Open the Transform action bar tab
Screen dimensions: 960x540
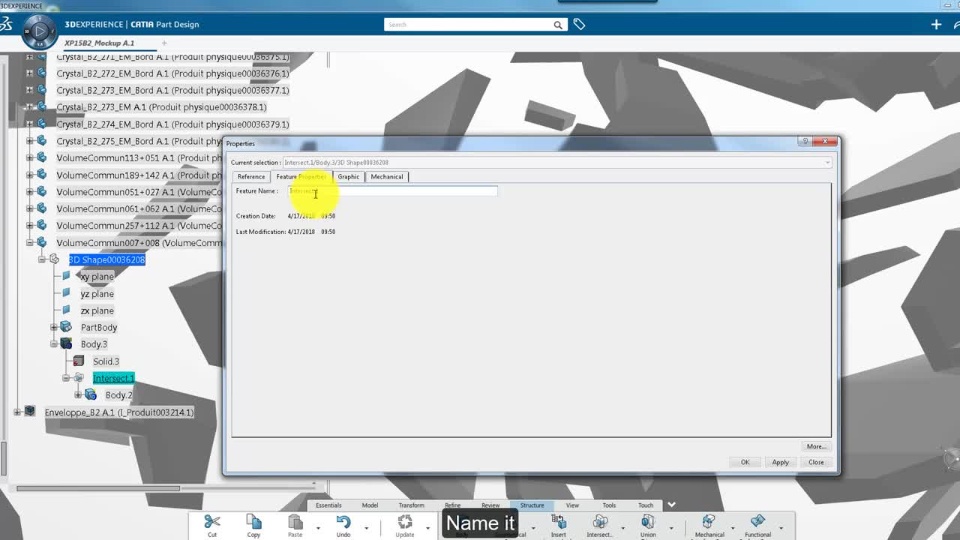[x=411, y=505]
